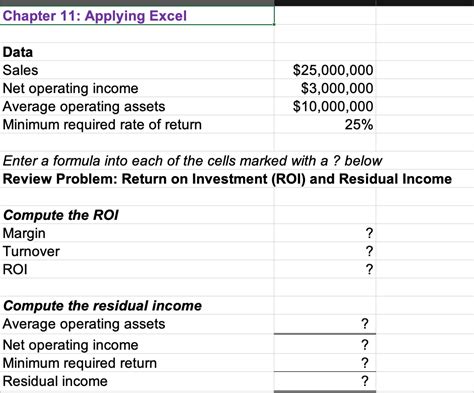Select the Review Problem title row cell

[227, 179]
